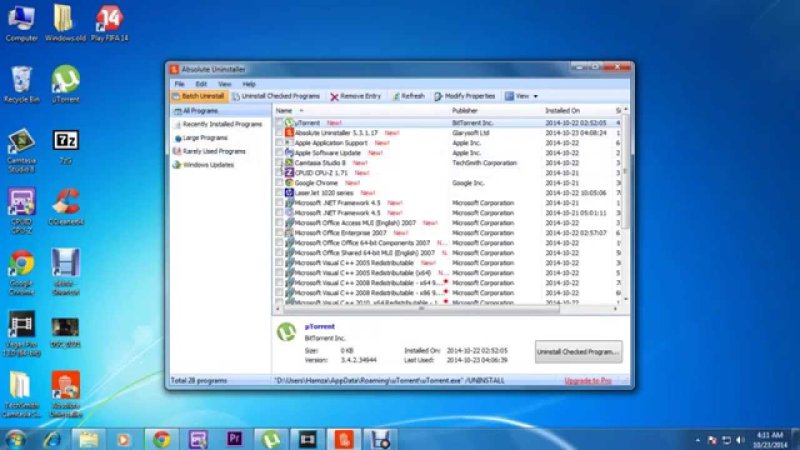Select Recently Installed Programs in the sidebar
The height and width of the screenshot is (450, 800).
pyautogui.click(x=222, y=124)
